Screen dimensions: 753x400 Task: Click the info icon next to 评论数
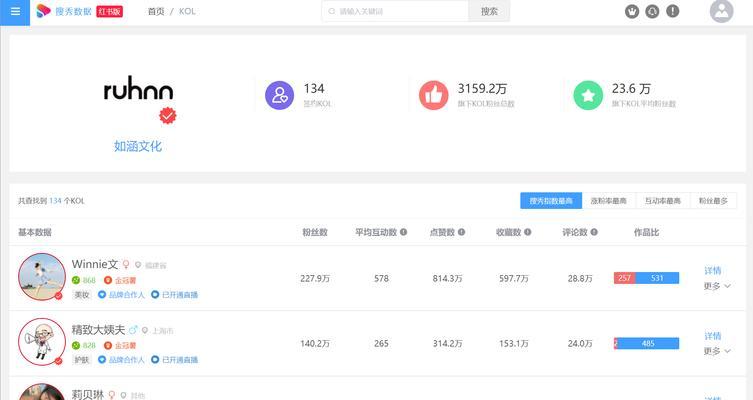point(594,232)
